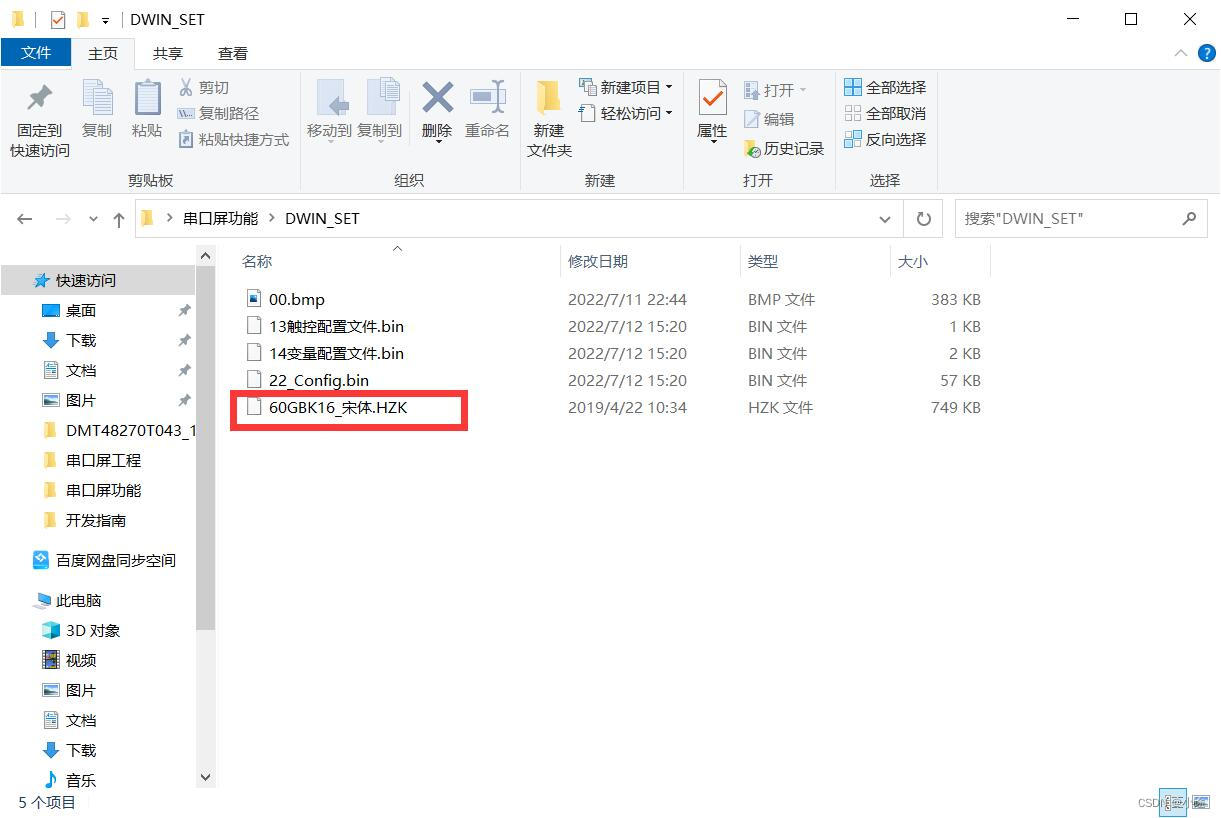
Task: Click the search magnifier icon
Action: pos(1189,218)
